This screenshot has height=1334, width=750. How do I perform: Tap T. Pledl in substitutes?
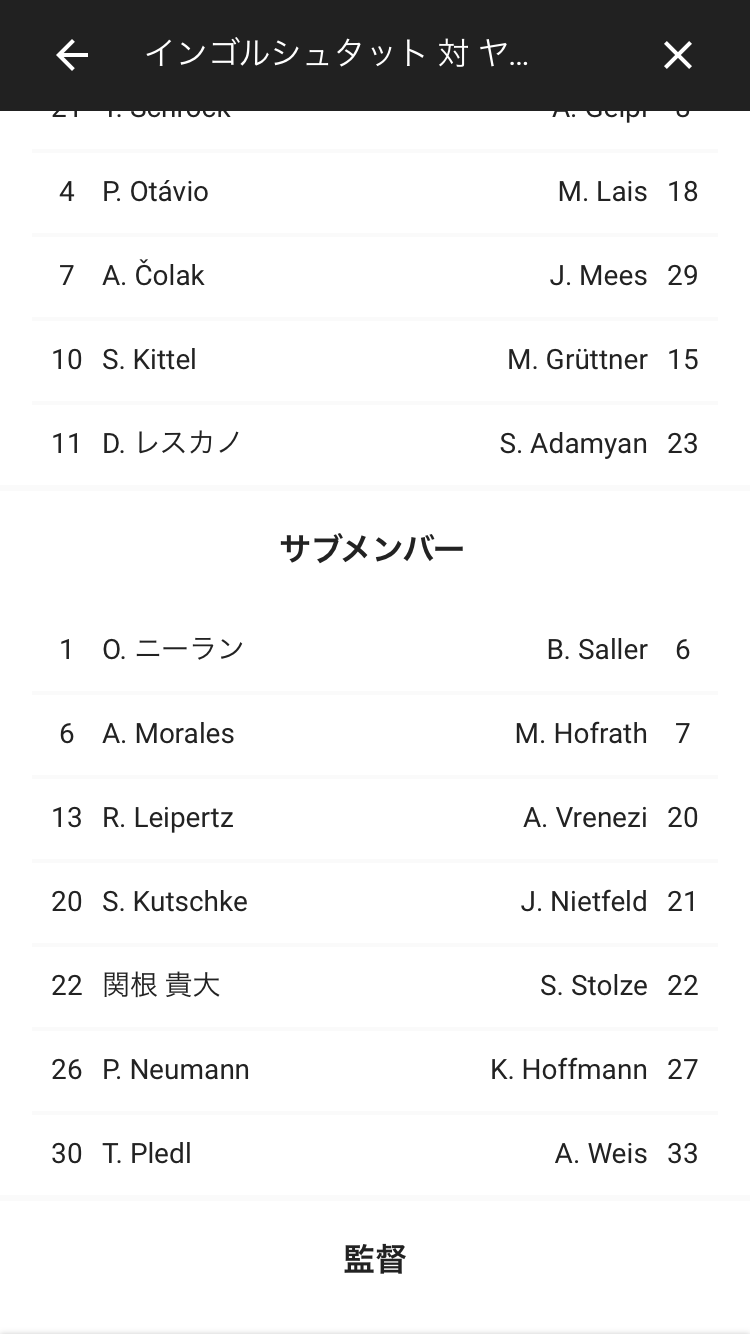pyautogui.click(x=146, y=1154)
